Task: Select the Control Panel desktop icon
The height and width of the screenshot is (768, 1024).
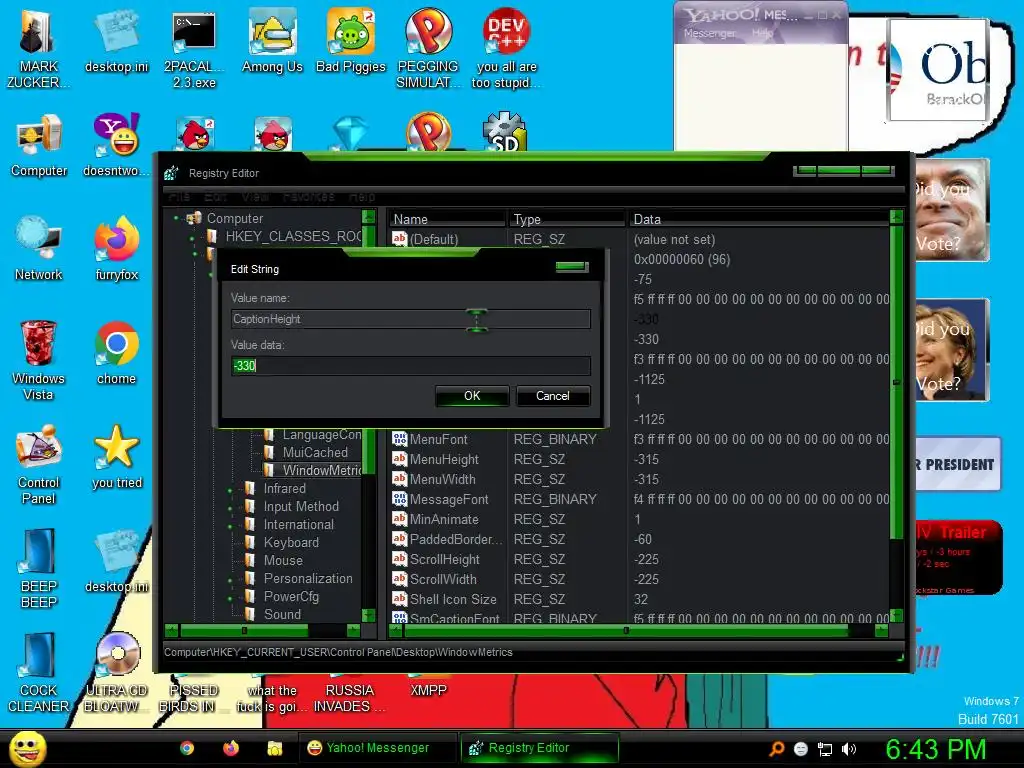Action: point(39,465)
